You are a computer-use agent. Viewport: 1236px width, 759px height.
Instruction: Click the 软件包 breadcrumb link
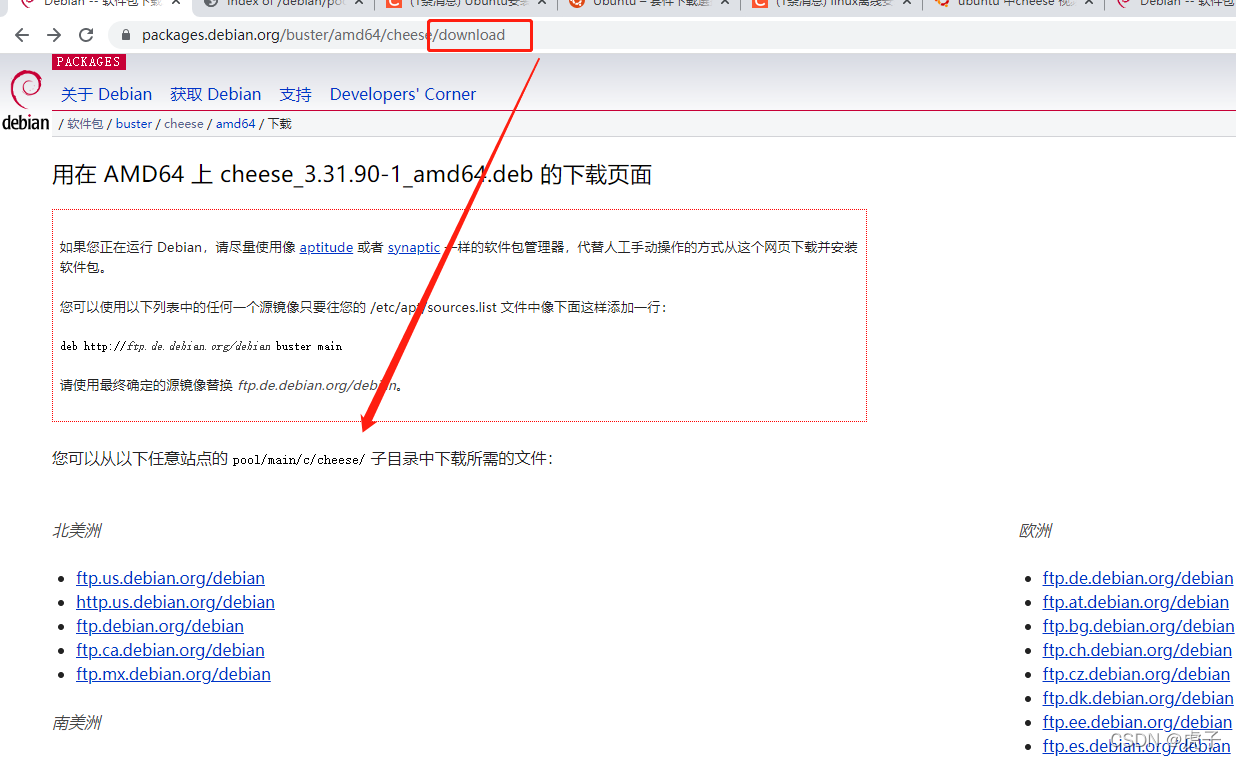click(x=85, y=124)
